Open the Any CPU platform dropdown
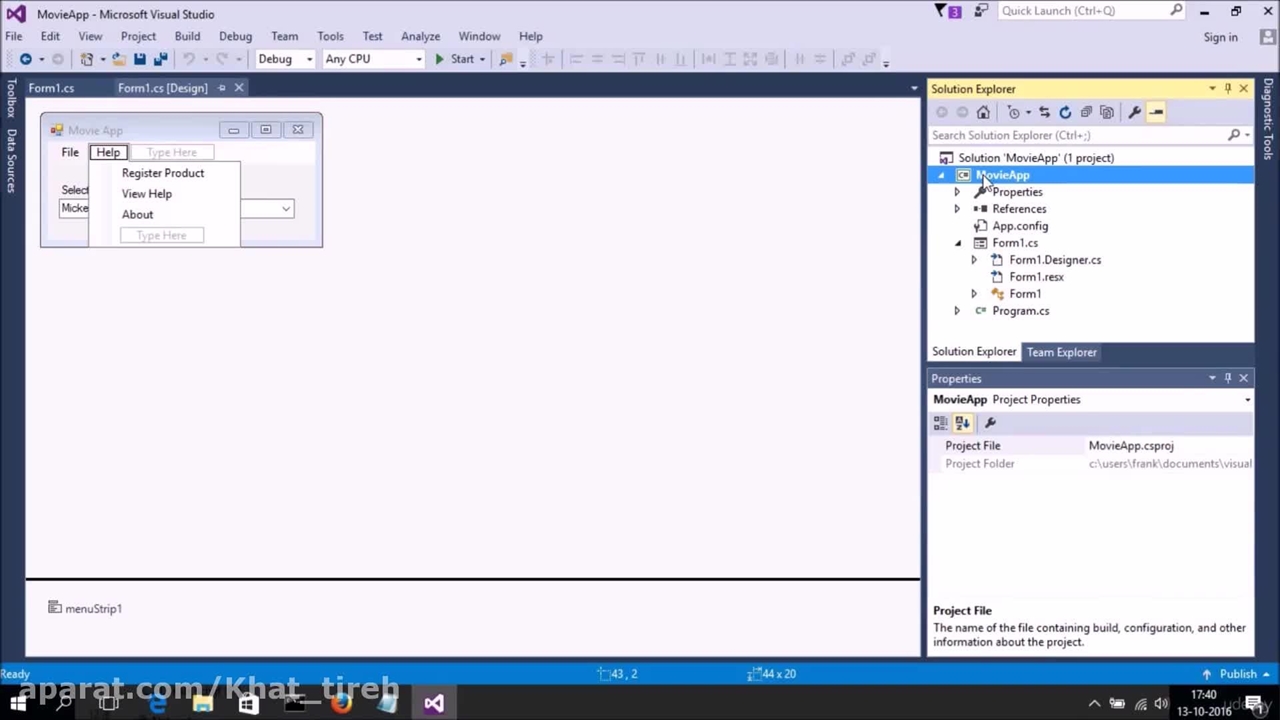Viewport: 1280px width, 720px height. tap(373, 59)
